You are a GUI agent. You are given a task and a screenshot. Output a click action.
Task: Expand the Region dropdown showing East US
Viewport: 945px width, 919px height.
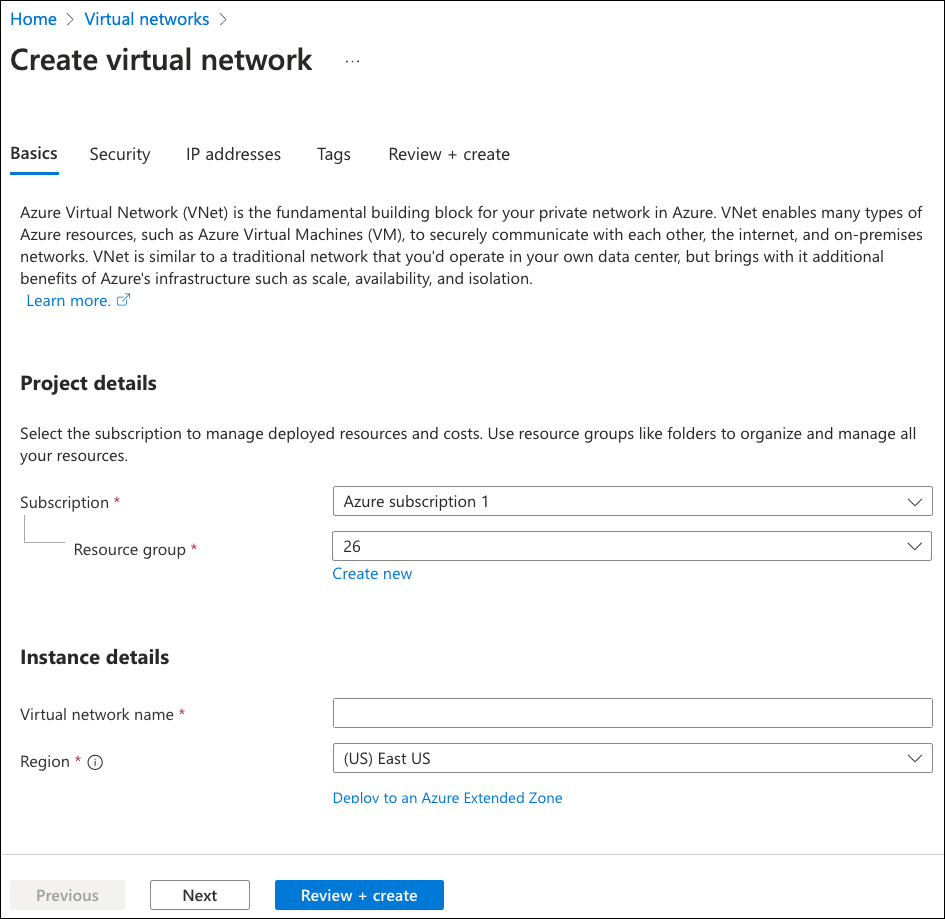click(631, 758)
